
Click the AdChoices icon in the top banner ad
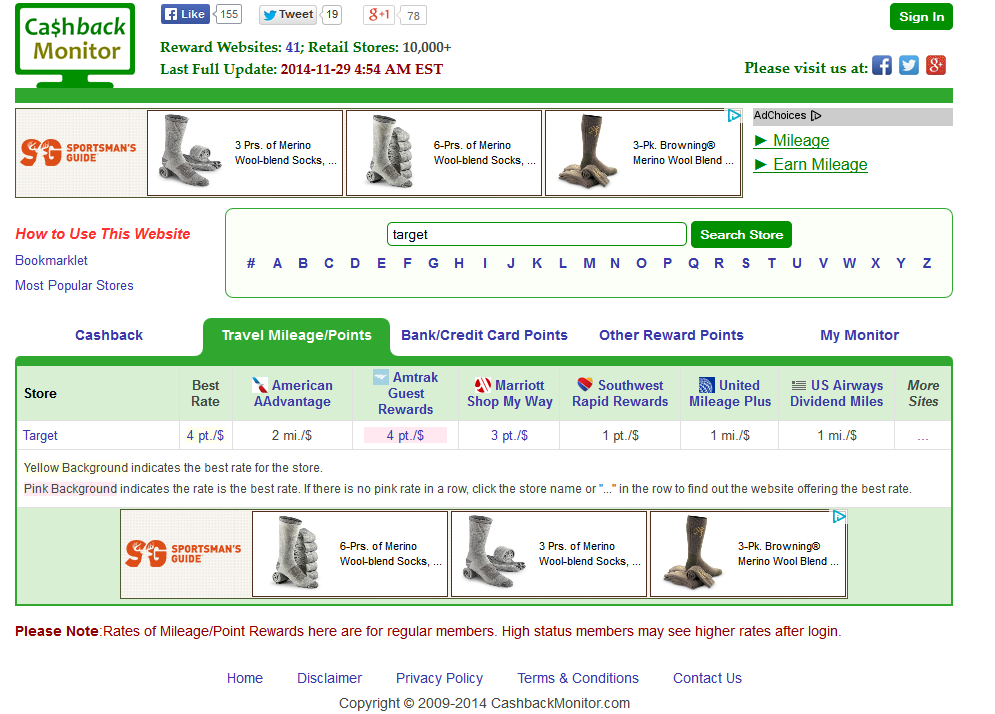pyautogui.click(x=734, y=116)
